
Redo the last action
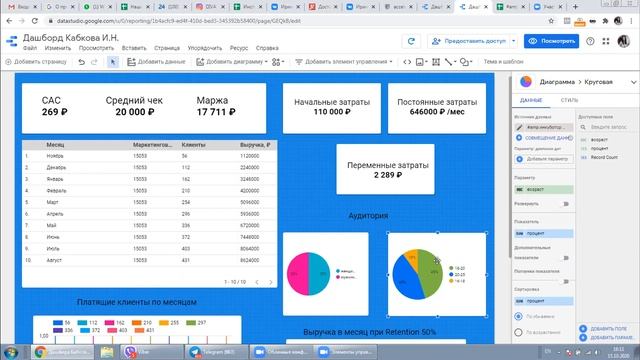94,62
